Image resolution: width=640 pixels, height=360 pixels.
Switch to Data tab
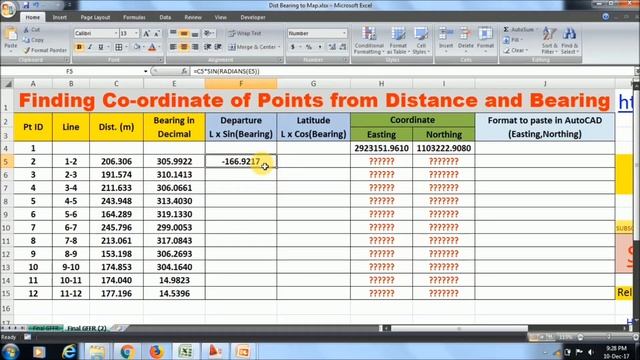click(165, 18)
